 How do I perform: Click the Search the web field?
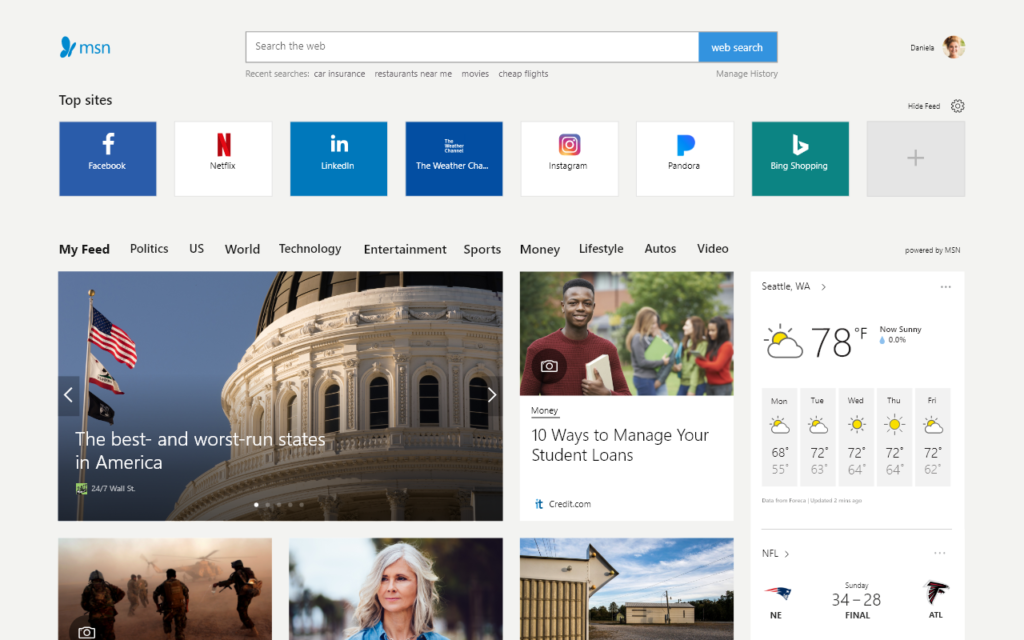coord(472,47)
